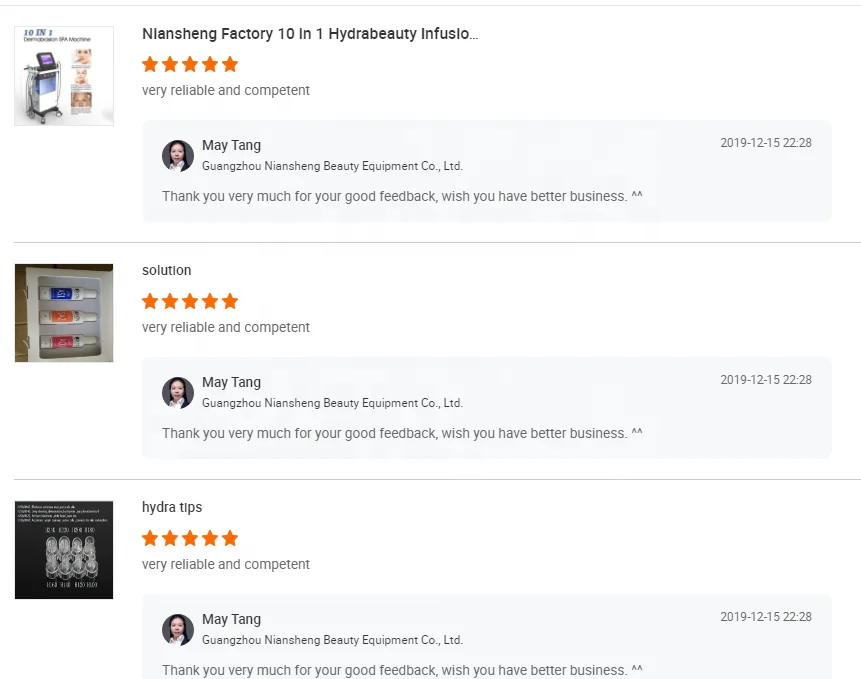Screen dimensions: 861x679
Task: Click May Tang's name in the third reply
Action: (x=231, y=620)
